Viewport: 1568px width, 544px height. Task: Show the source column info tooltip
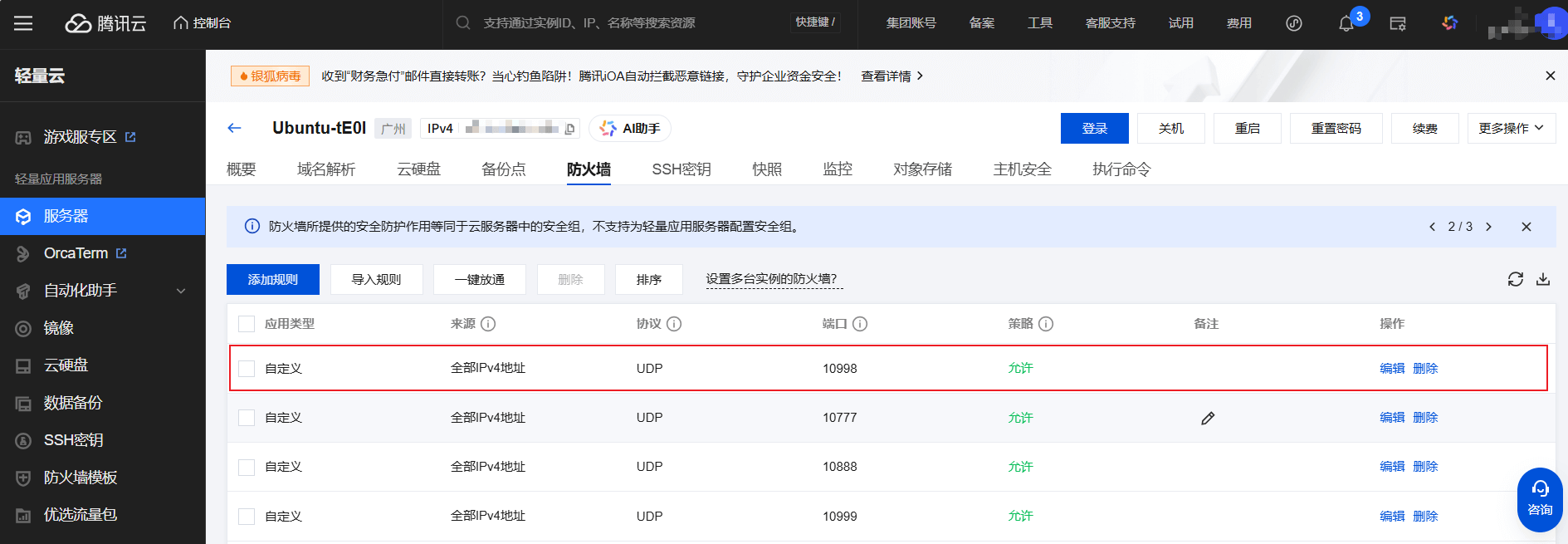pos(488,324)
